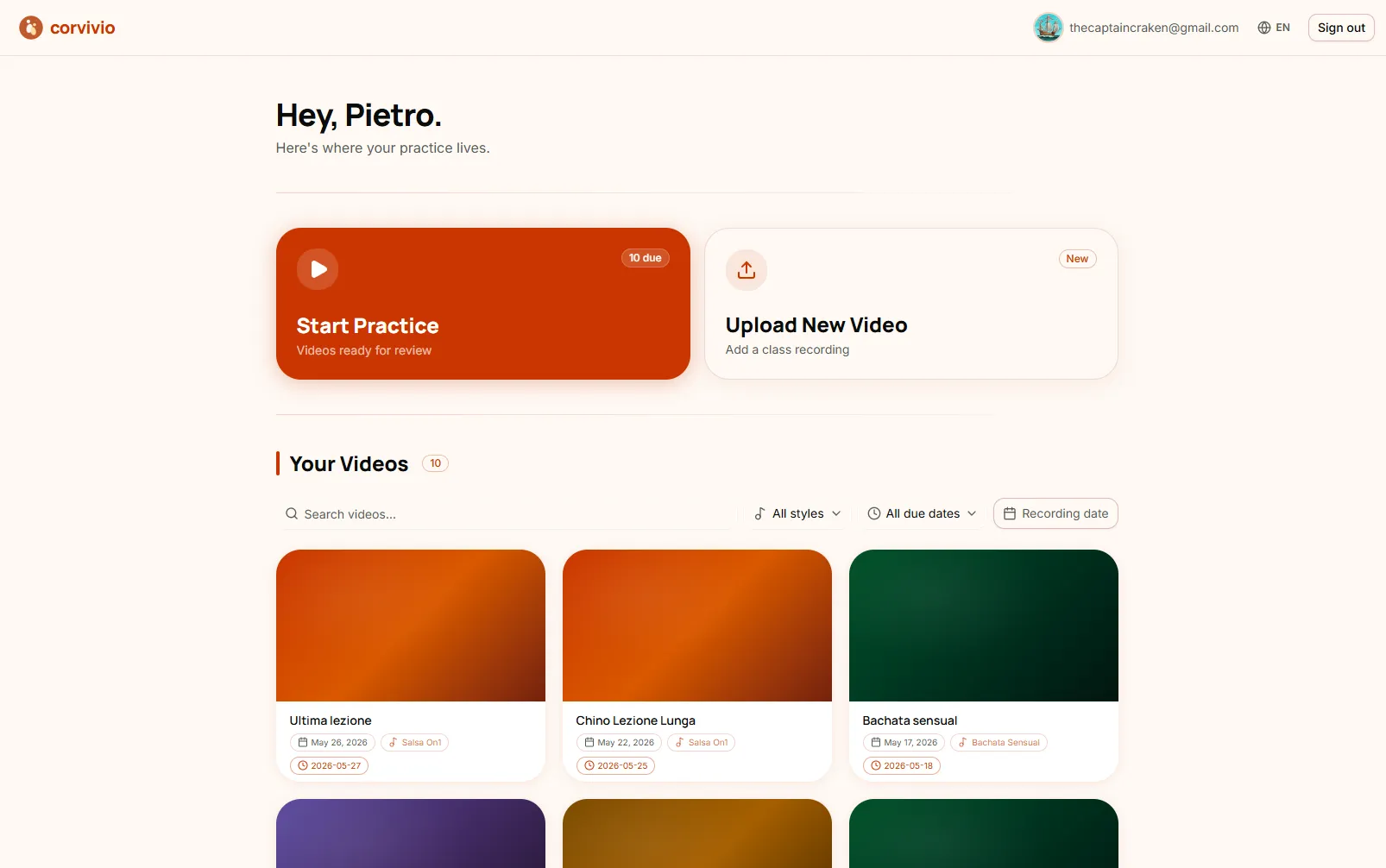
Task: Click the clock icon in All due dates
Action: point(874,513)
